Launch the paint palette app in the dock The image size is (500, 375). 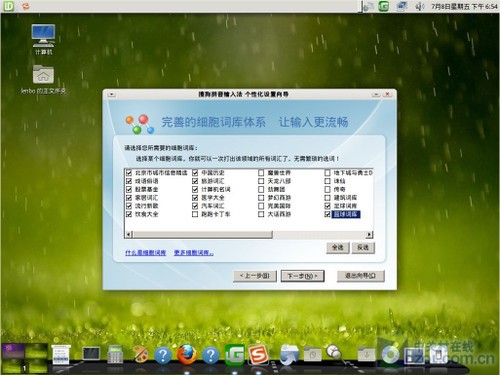pos(140,354)
